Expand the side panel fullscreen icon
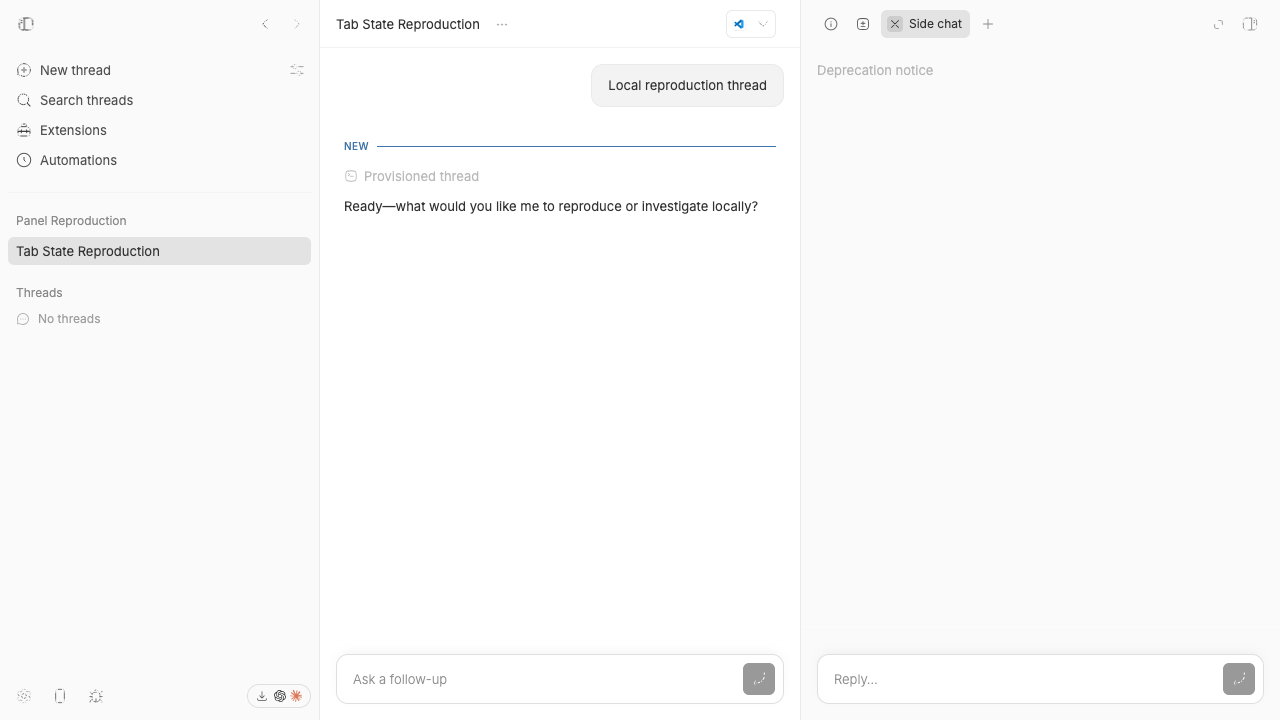The width and height of the screenshot is (1280, 720). [1218, 24]
